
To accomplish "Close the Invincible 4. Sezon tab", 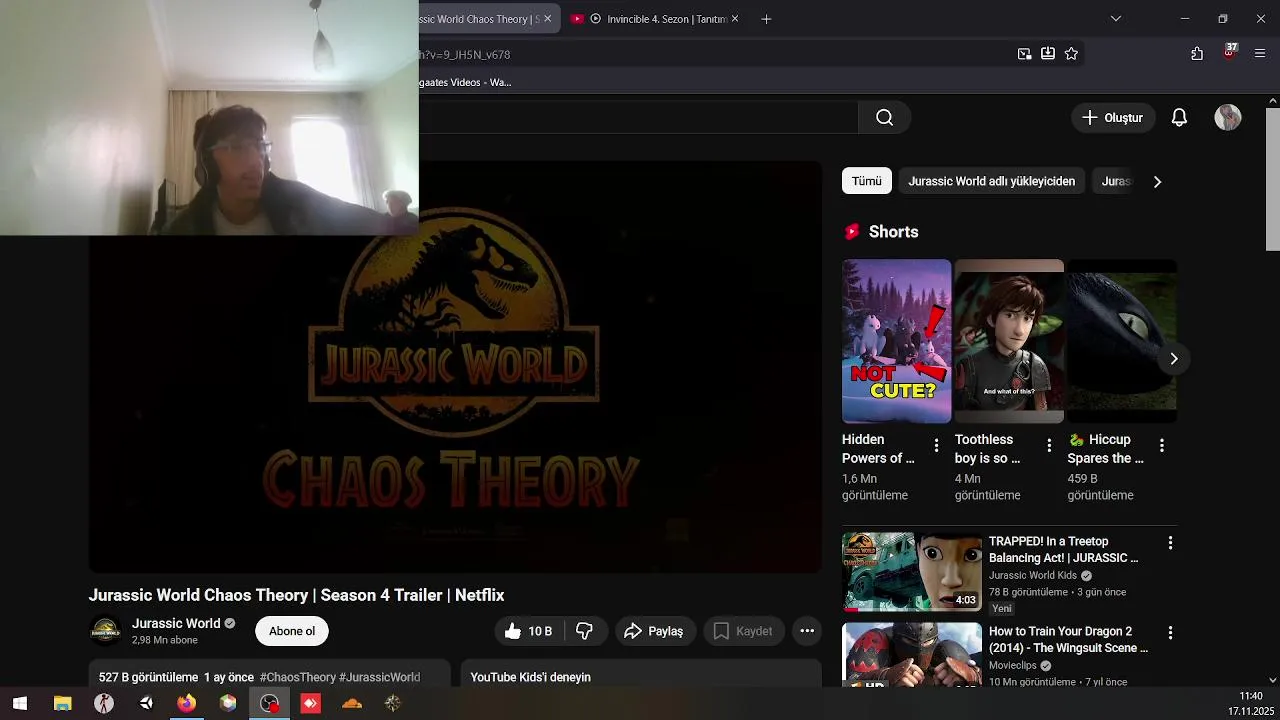I will [x=735, y=19].
